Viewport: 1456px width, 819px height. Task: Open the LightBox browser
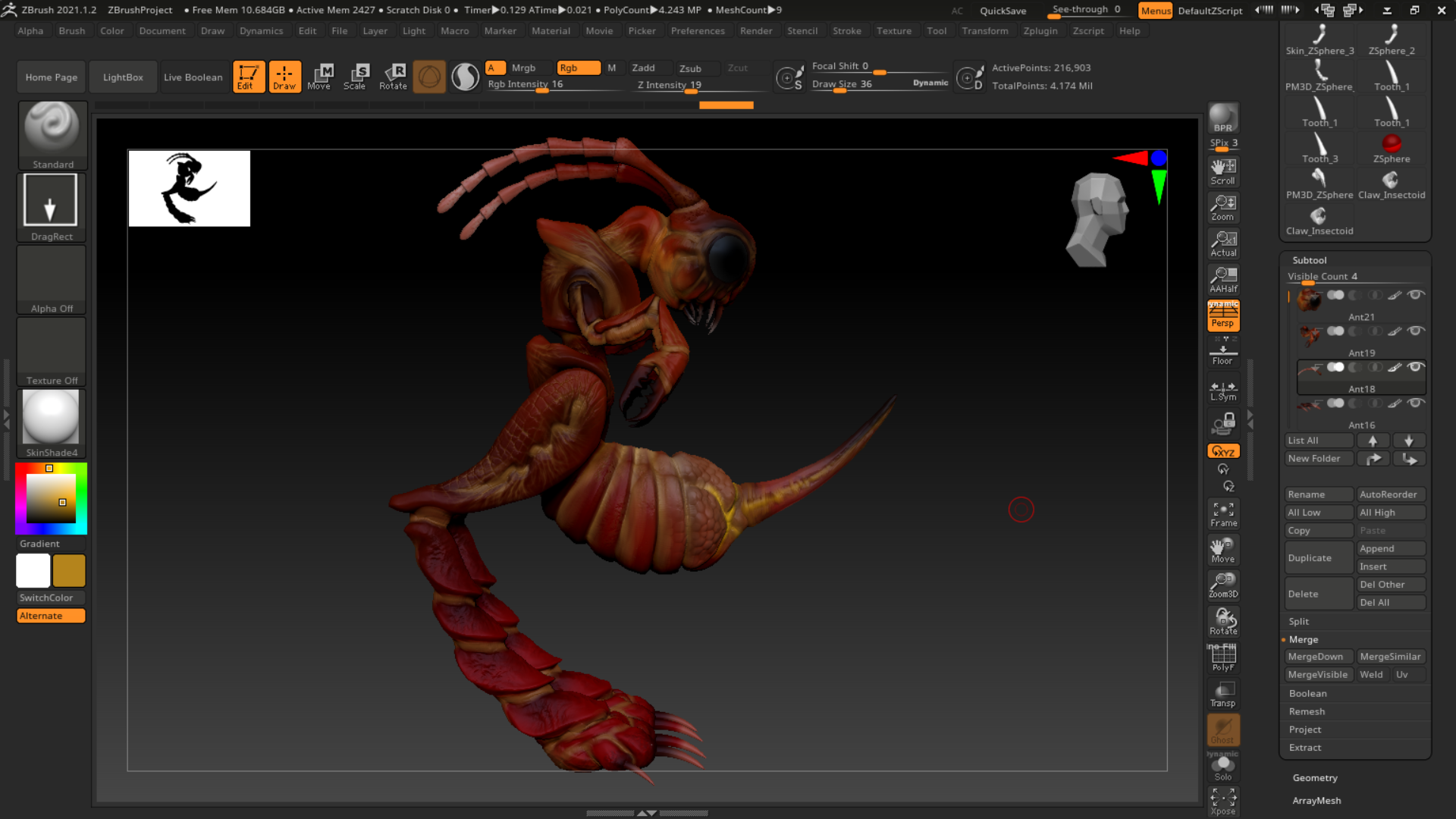[123, 76]
